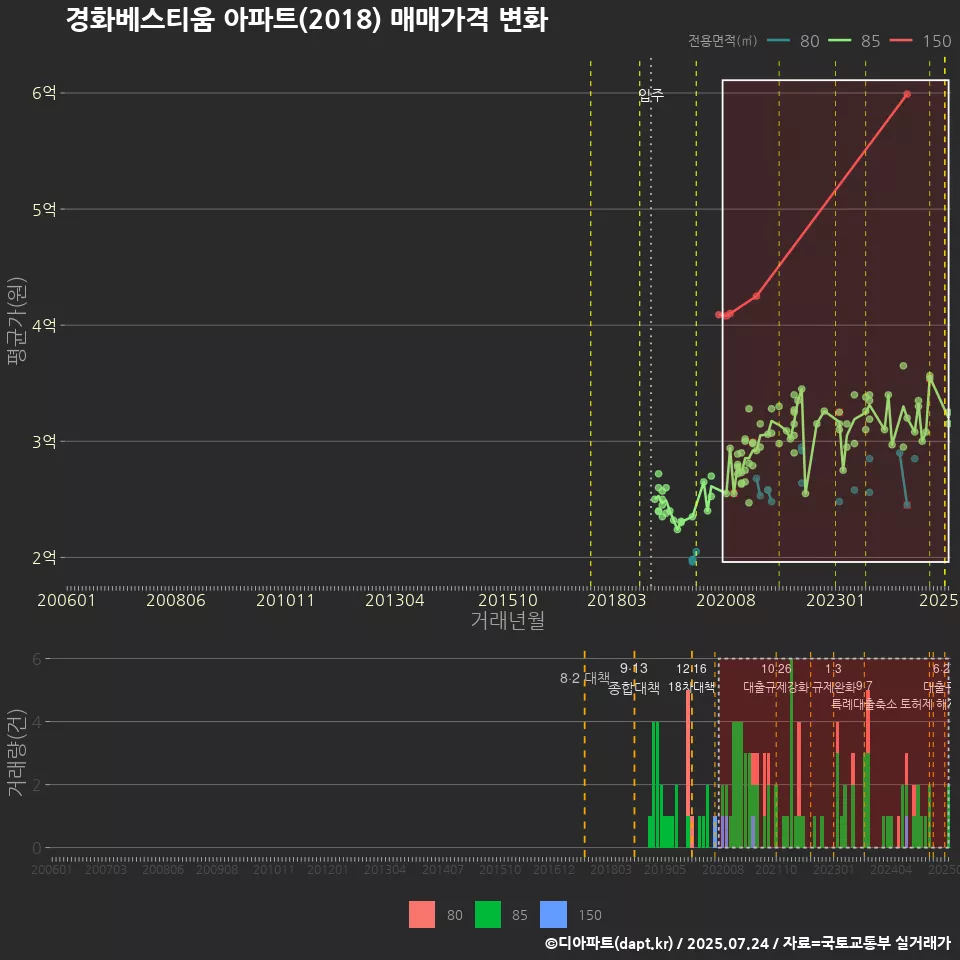Click the '입주' move-in marker label
The height and width of the screenshot is (960, 960).
click(651, 94)
